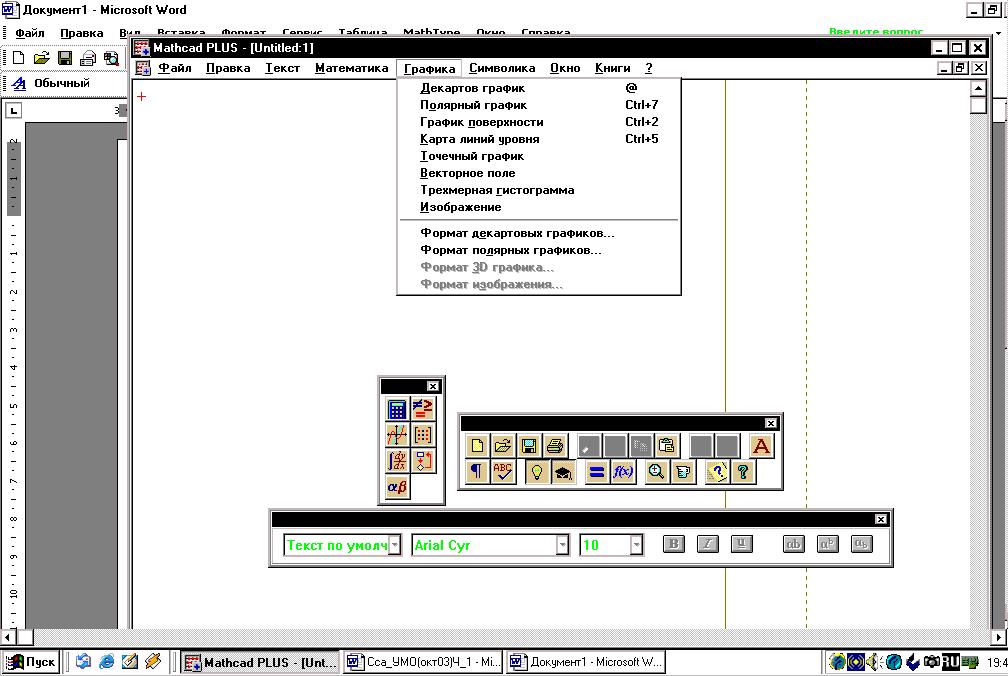Choose Полярный график menu entry
Image resolution: width=1008 pixels, height=676 pixels.
click(x=539, y=105)
